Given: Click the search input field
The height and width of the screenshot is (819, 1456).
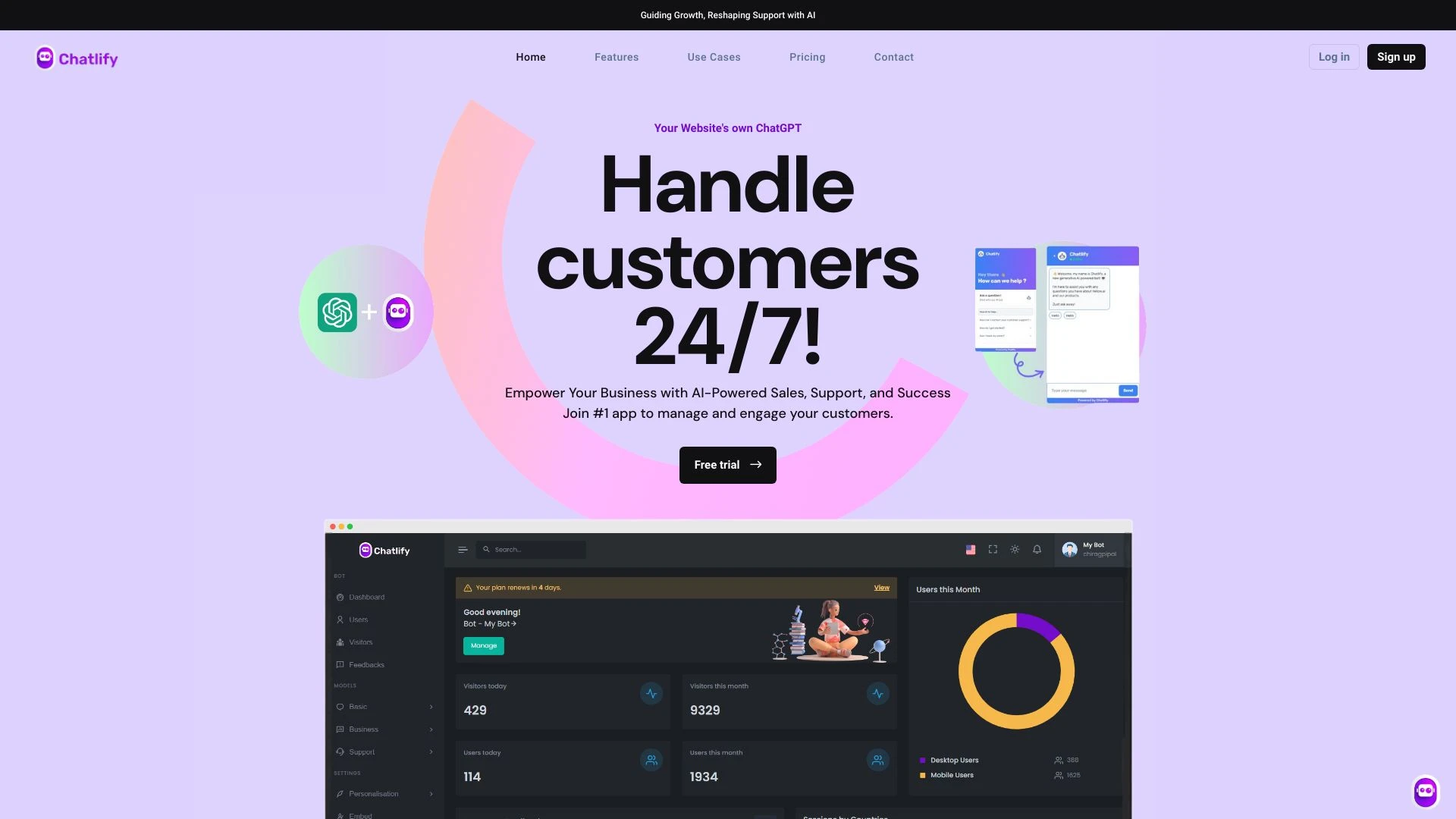Looking at the screenshot, I should click(x=530, y=549).
